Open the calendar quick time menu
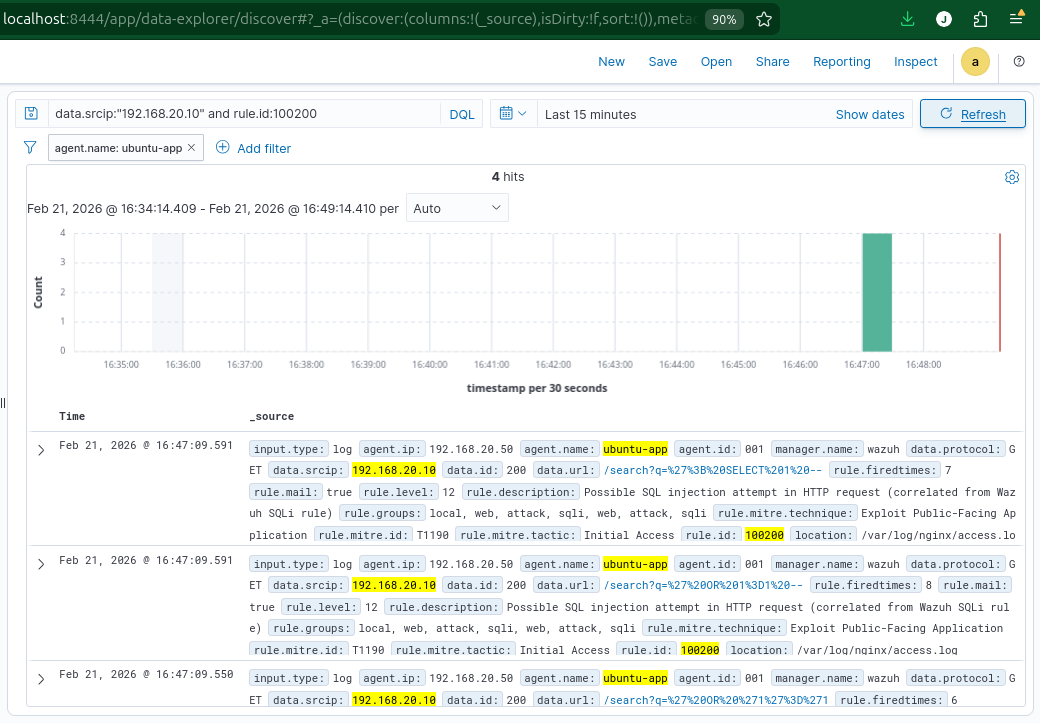The image size is (1040, 723). [513, 113]
